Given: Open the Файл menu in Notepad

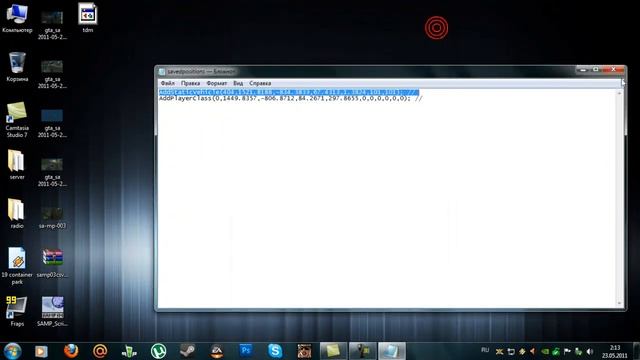Looking at the screenshot, I should point(167,83).
